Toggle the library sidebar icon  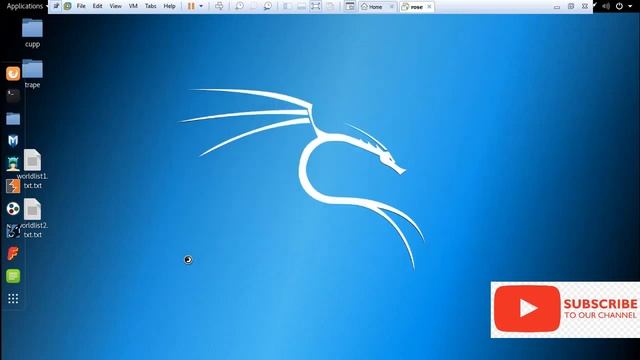pyautogui.click(x=287, y=6)
